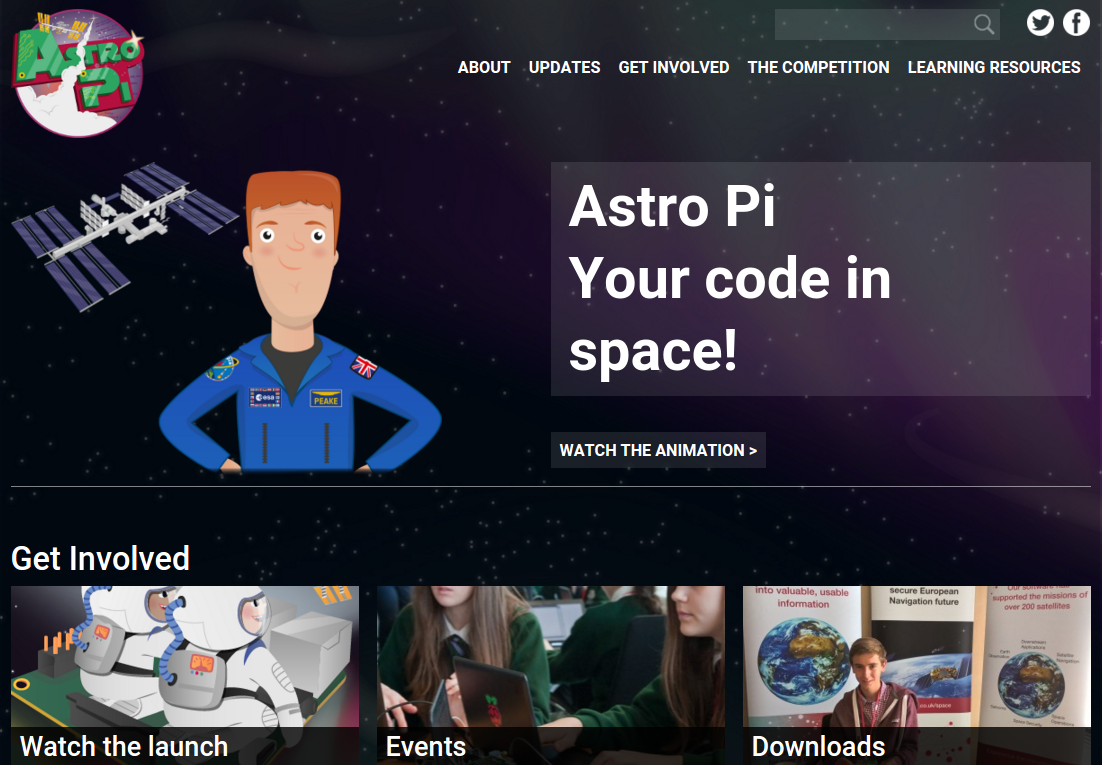Click the Watch The Animation button

pos(658,450)
